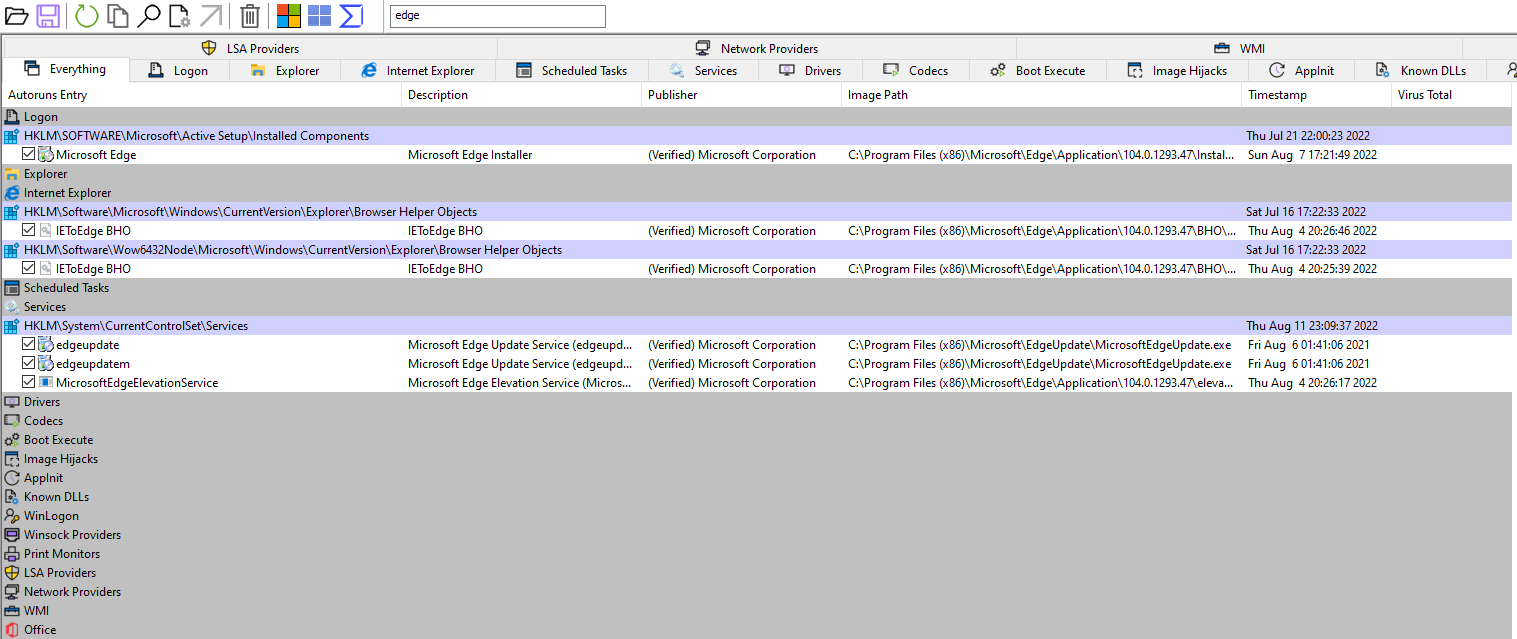The image size is (1517, 639).
Task: Click the Microsoft Edge entry's installer icon
Action: pyautogui.click(x=45, y=155)
